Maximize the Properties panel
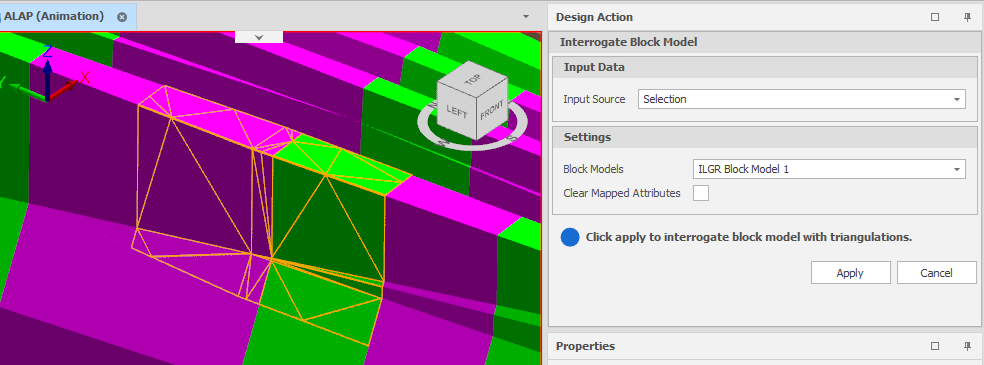The width and height of the screenshot is (984, 365). point(935,346)
